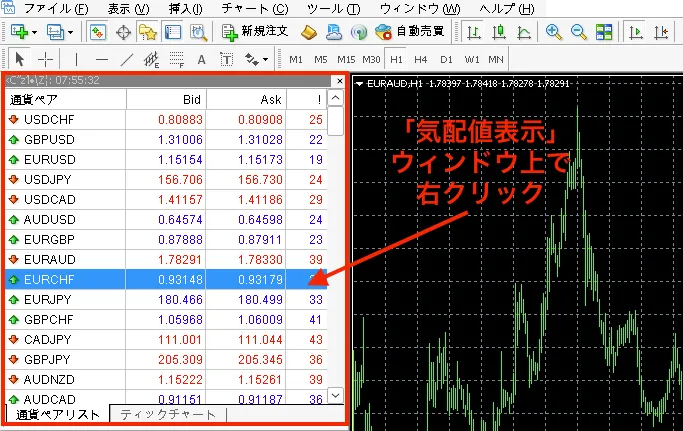Open the 挿入 (I) menu
Image resolution: width=683 pixels, height=431 pixels.
click(185, 8)
